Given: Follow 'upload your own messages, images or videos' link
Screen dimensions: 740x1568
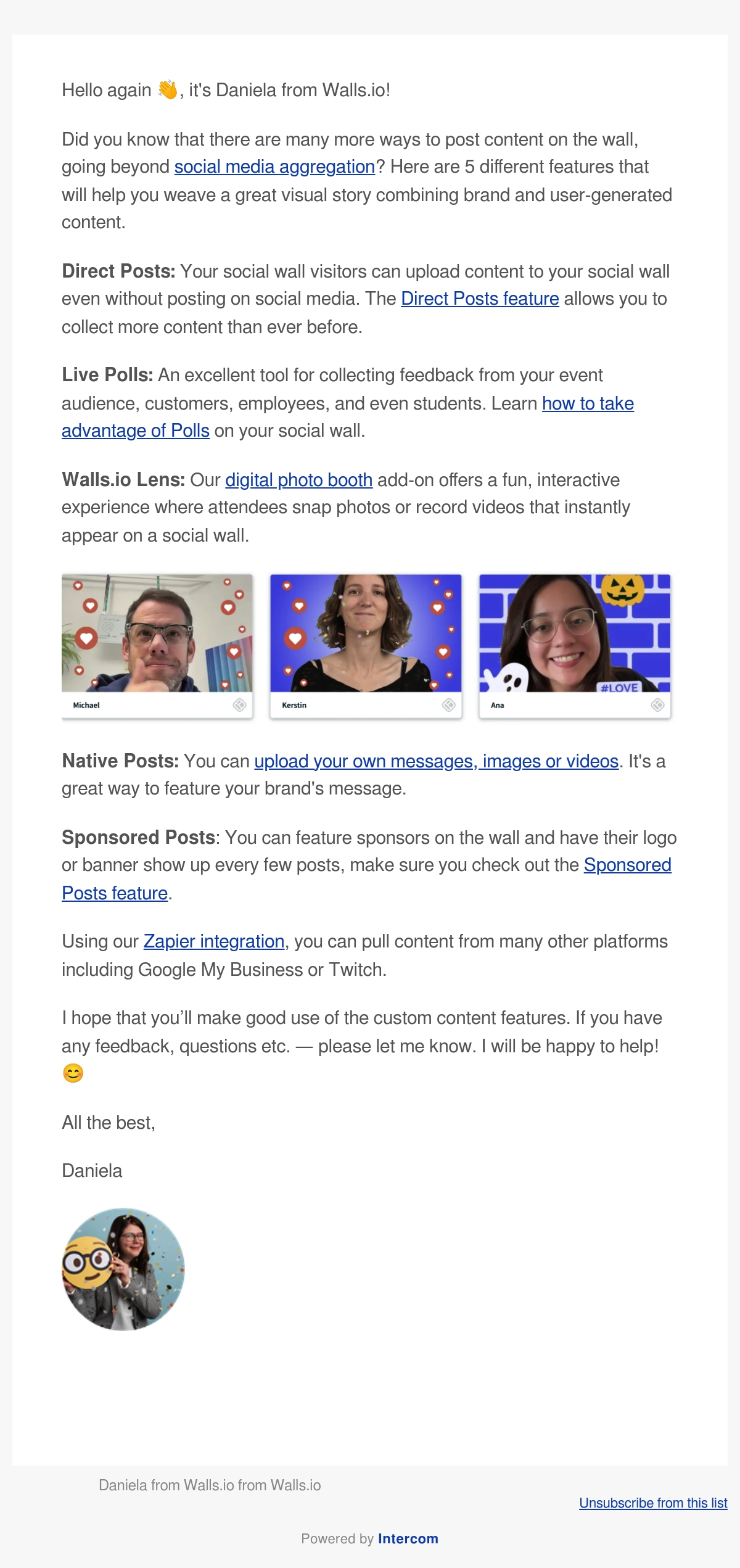Looking at the screenshot, I should pyautogui.click(x=436, y=761).
